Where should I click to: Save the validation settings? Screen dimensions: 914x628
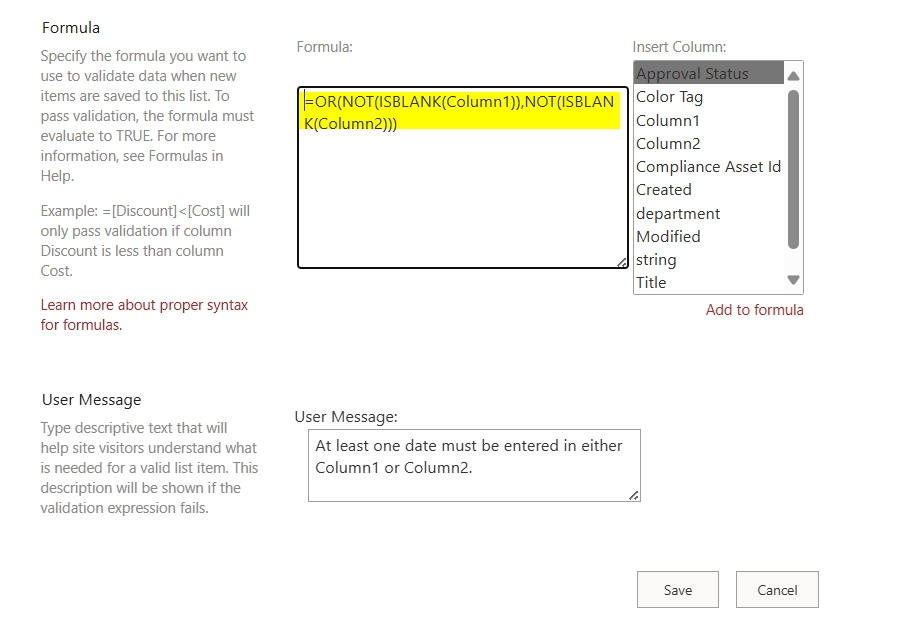pos(677,590)
